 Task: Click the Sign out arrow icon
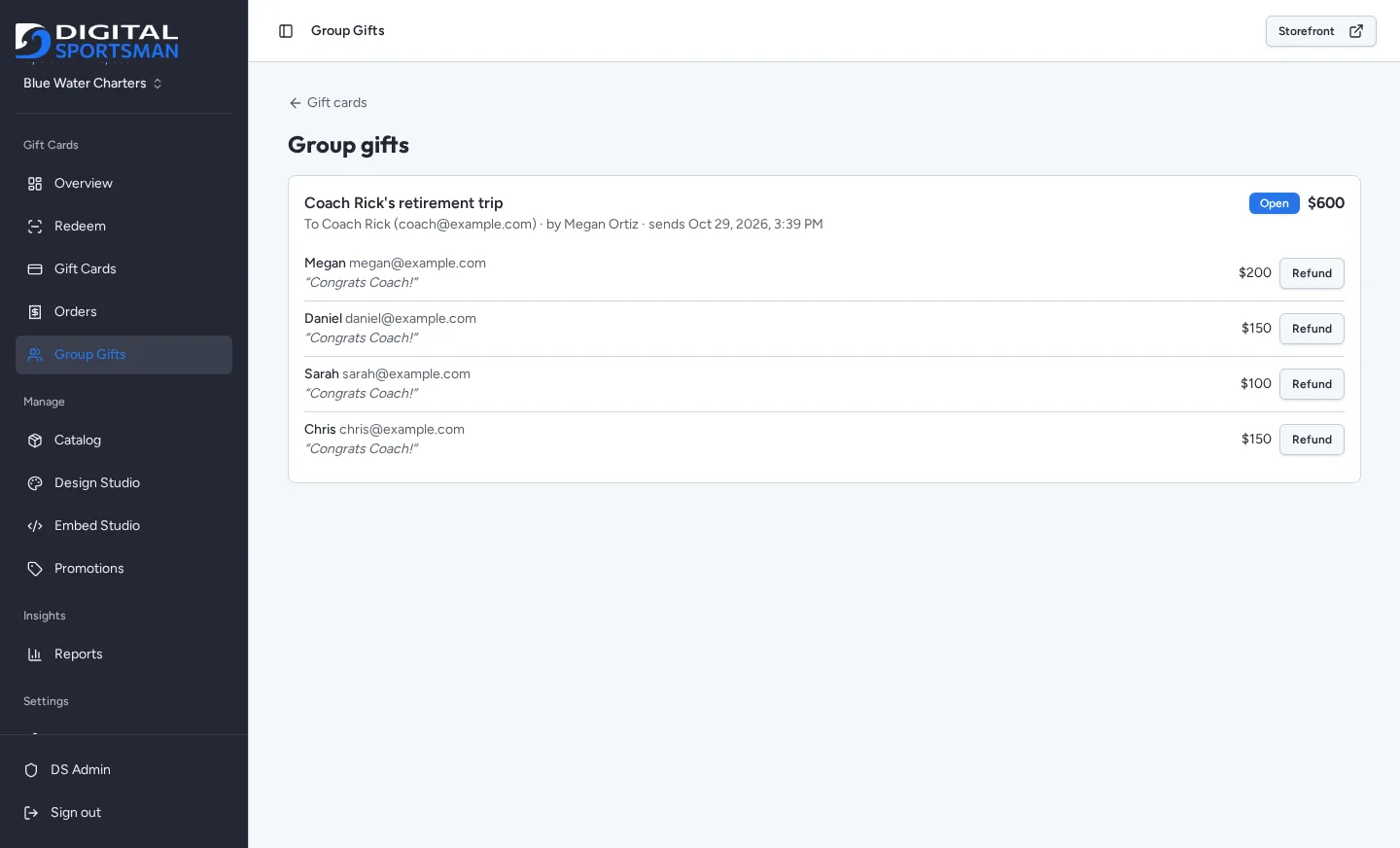pos(31,813)
